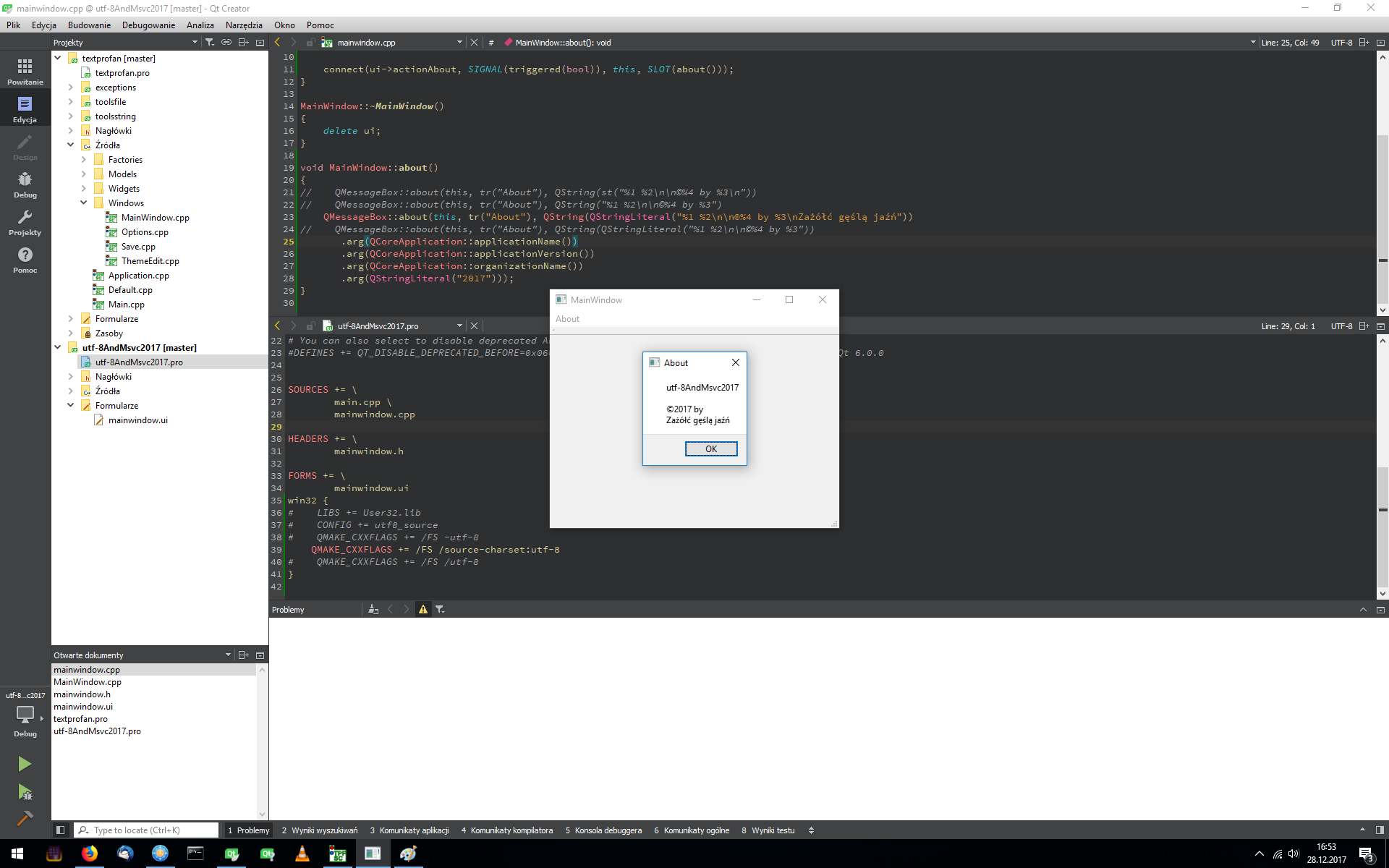The image size is (1389, 868).
Task: Switch to Debug mode in sidebar
Action: click(25, 184)
